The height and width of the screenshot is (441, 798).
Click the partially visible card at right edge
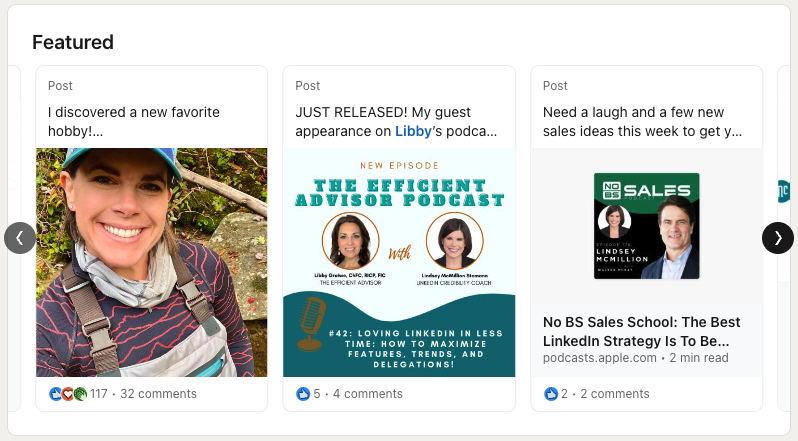(784, 190)
